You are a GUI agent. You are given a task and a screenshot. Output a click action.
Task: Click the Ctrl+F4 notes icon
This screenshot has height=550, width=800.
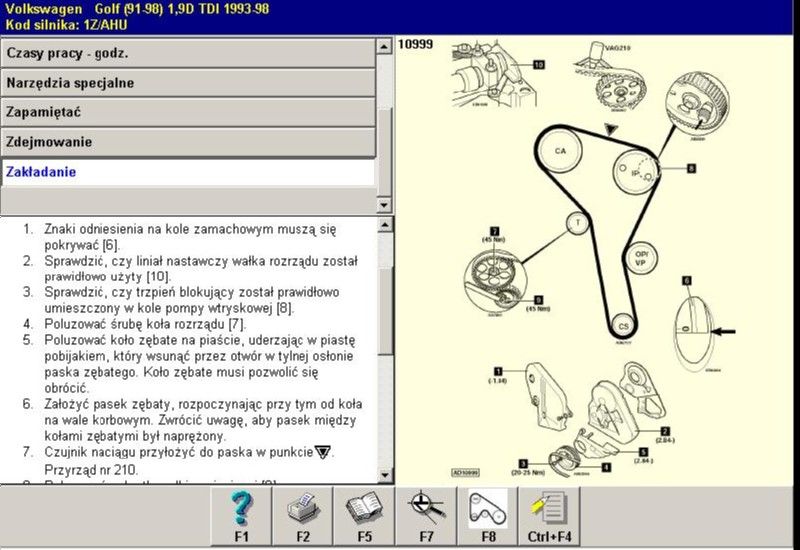tap(549, 515)
